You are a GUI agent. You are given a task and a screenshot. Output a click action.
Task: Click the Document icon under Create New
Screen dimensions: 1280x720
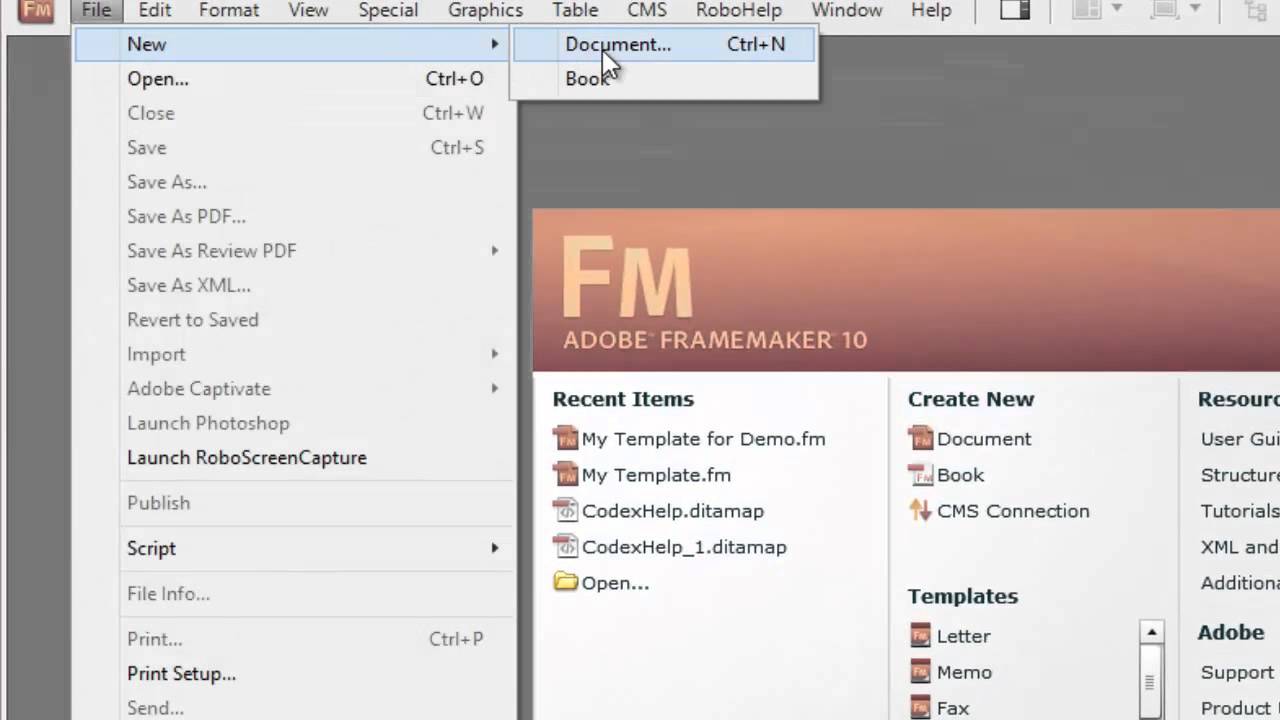pyautogui.click(x=920, y=439)
